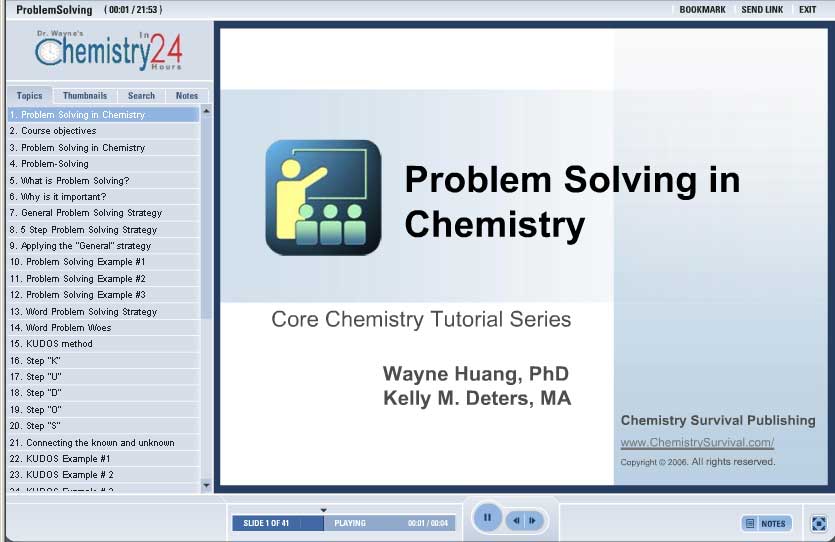Click the classroom teacher icon on slide
The width and height of the screenshot is (835, 542).
click(x=323, y=197)
